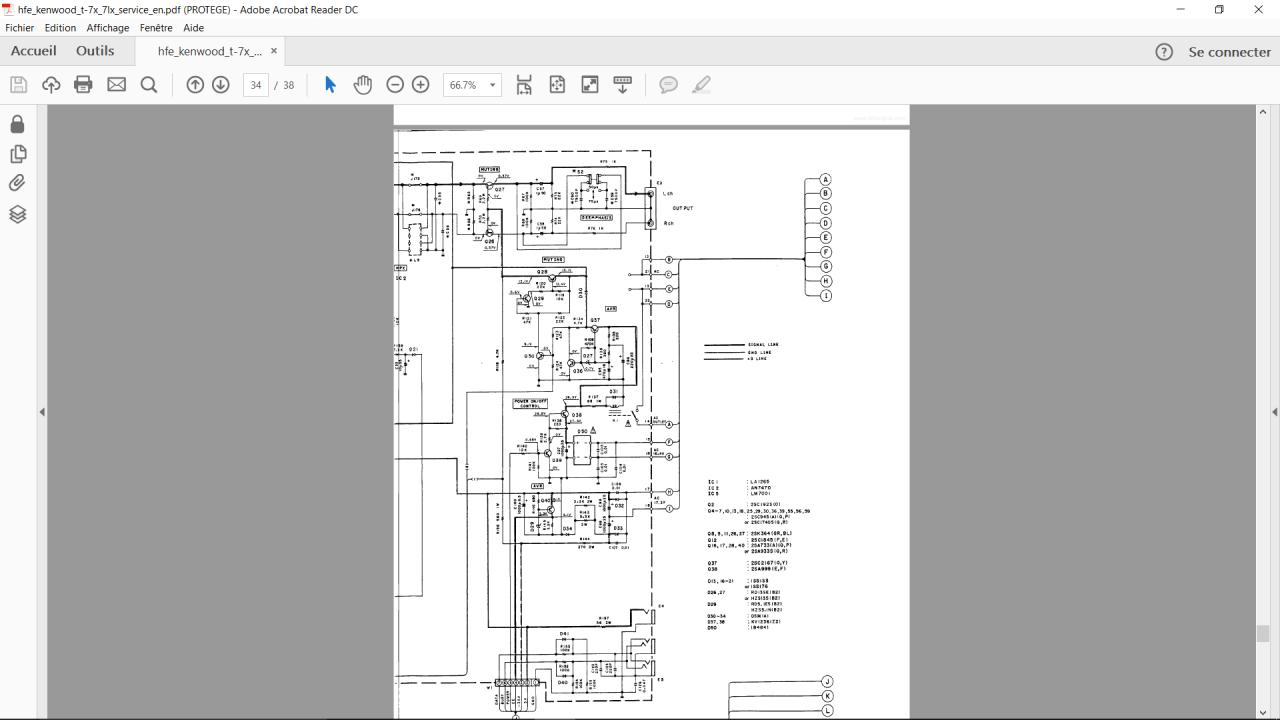Go to next page arrow
Screen dimensions: 1280x720
click(221, 85)
